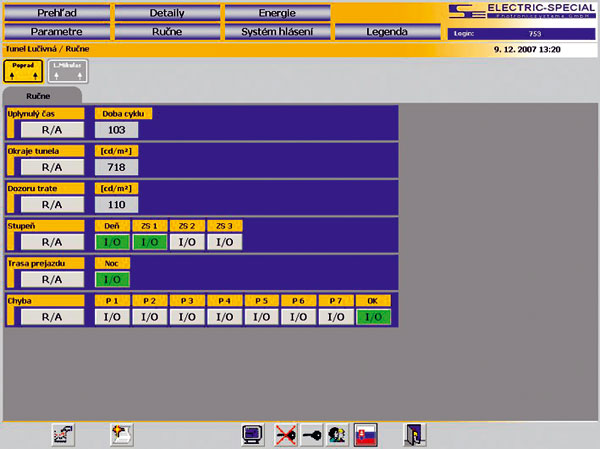Screen dimensions: 600x449
Task: Toggle the Deň I/O switch
Action: coord(109,241)
